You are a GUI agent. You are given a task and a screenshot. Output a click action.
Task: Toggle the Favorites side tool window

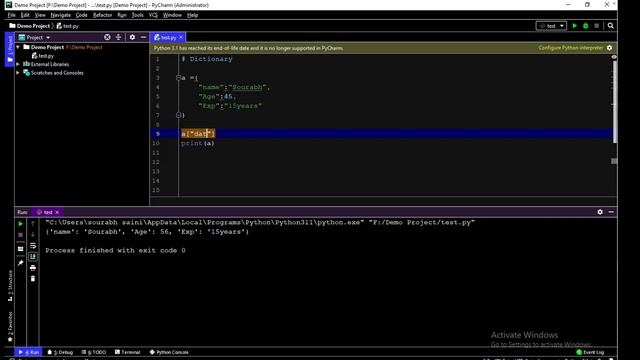pos(10,327)
